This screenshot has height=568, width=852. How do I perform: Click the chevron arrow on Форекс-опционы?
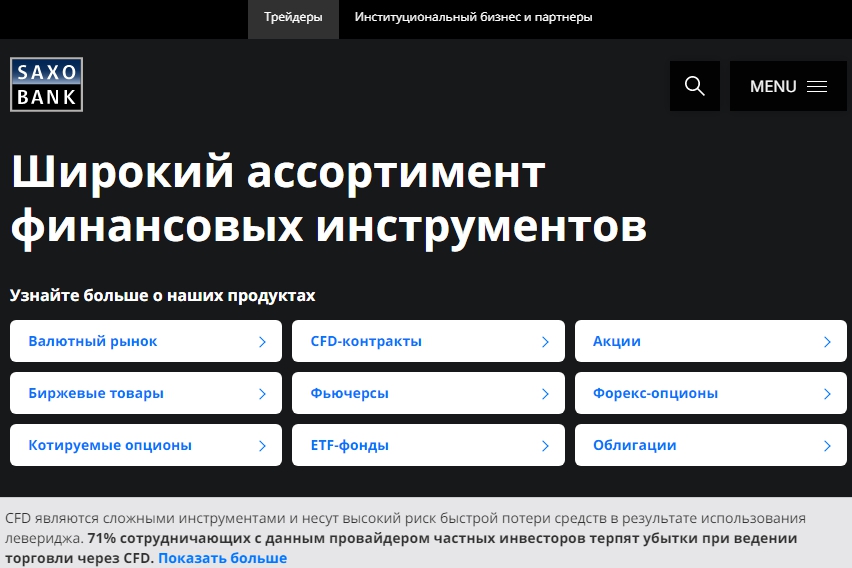(x=828, y=394)
